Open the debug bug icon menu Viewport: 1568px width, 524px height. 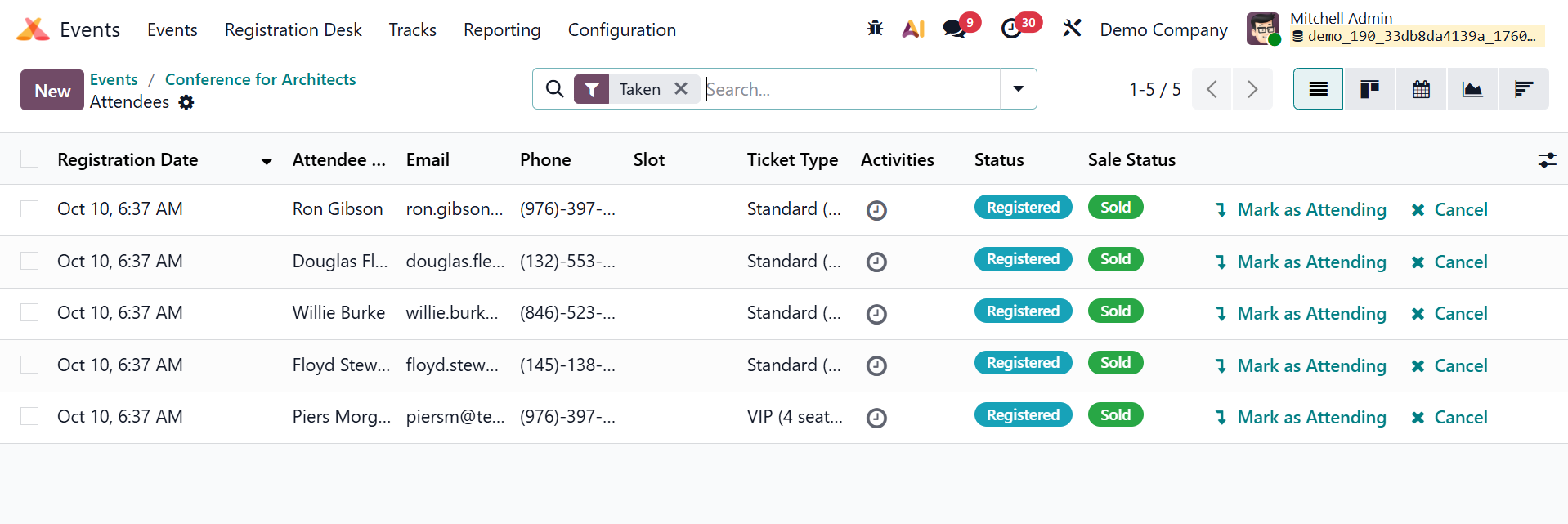coord(875,29)
